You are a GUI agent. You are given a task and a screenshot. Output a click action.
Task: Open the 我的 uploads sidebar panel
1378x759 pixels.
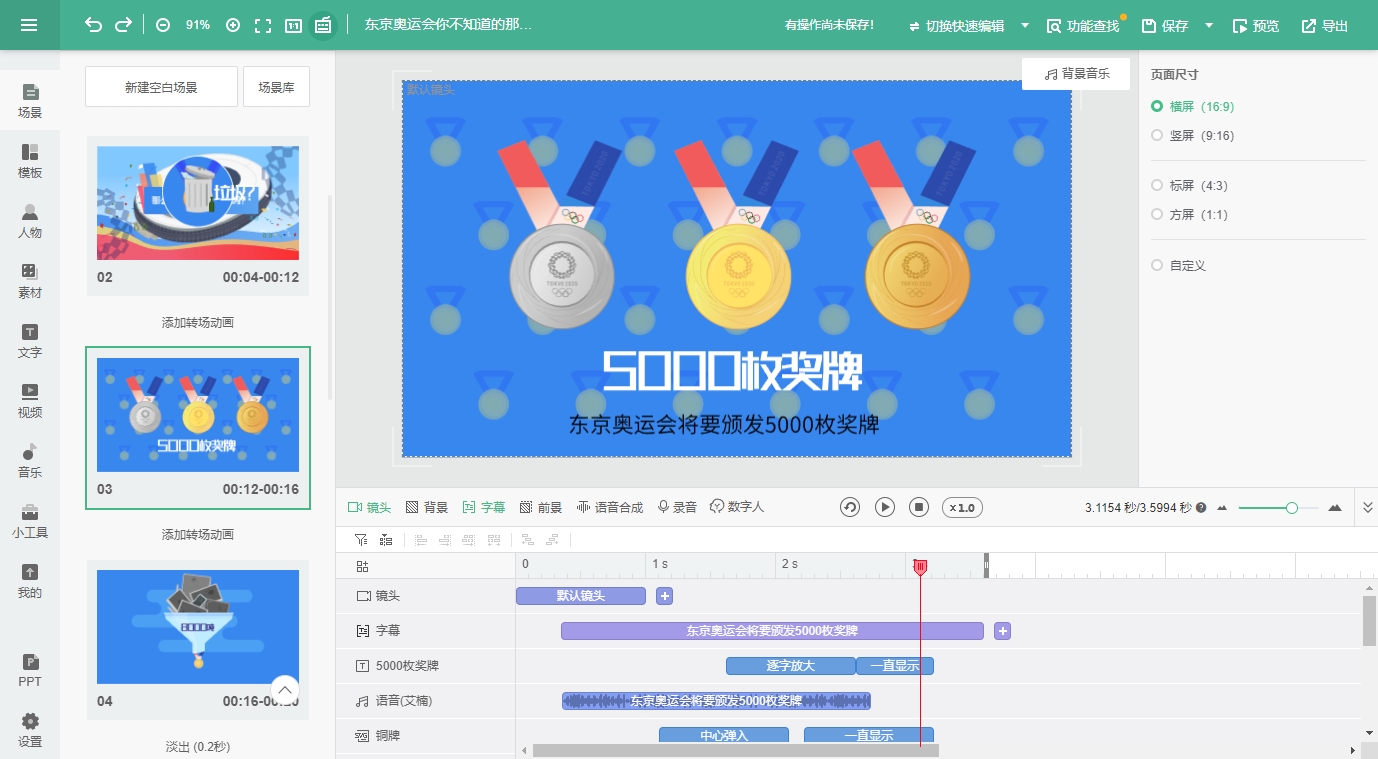[30, 581]
